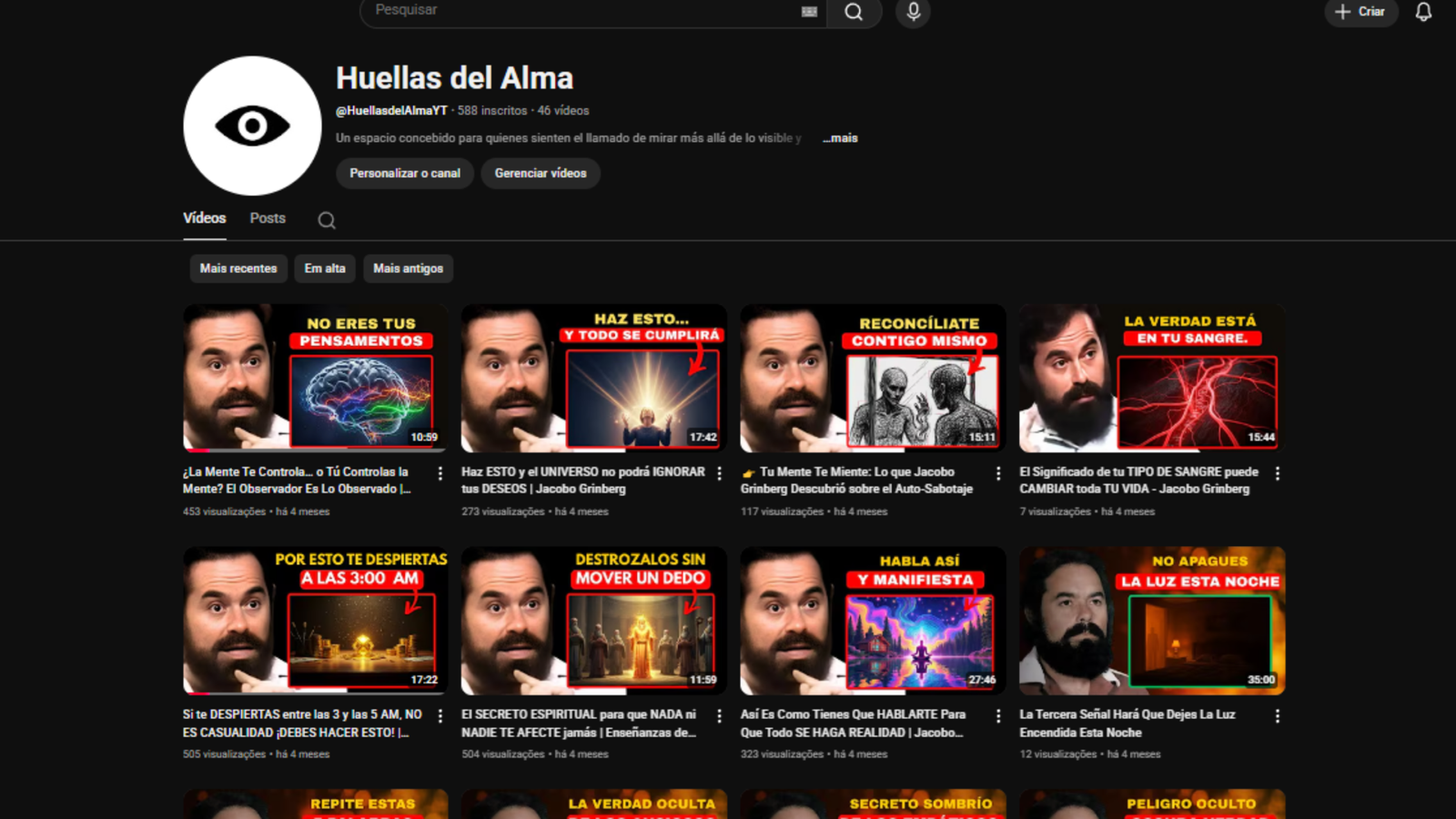Screen dimensions: 1456x819
Task: Select the 'Mais recentes' filter chip
Action: 238,268
